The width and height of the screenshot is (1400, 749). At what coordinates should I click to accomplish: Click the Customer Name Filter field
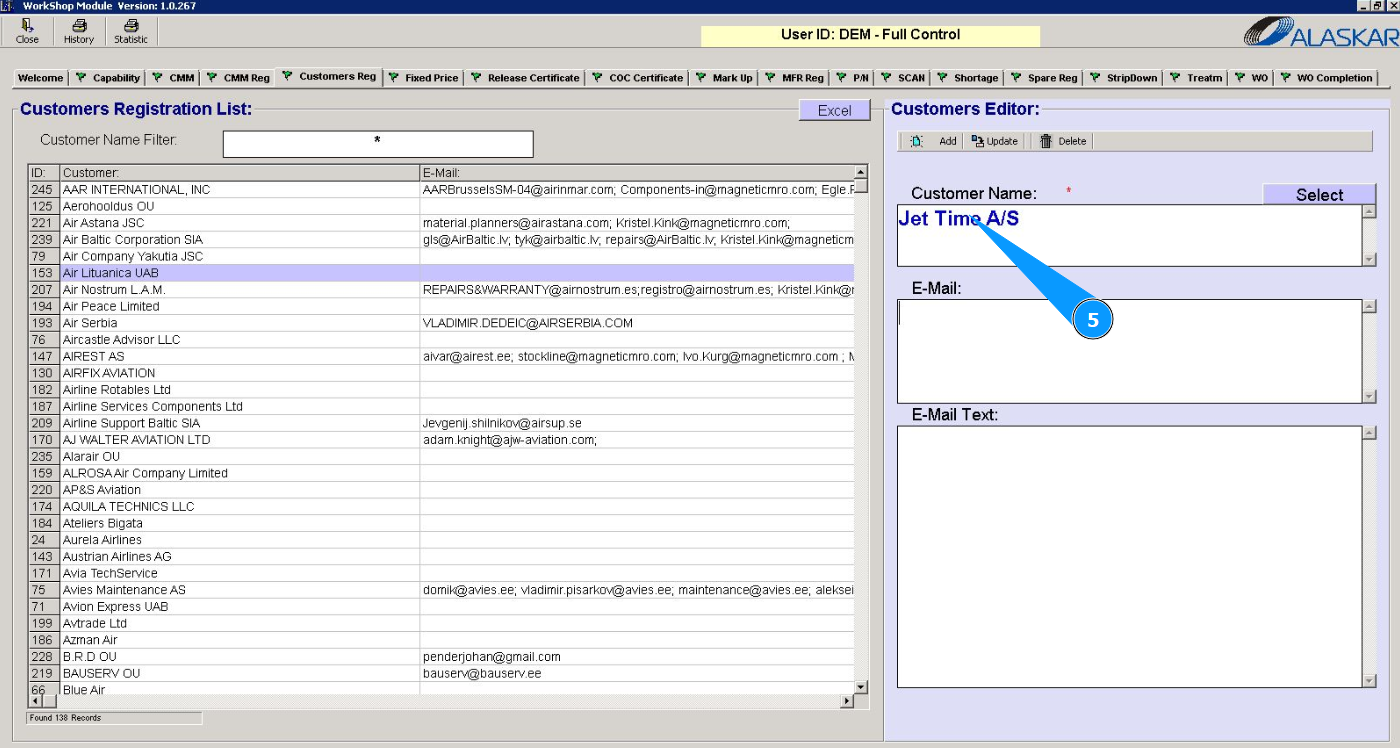coord(377,144)
